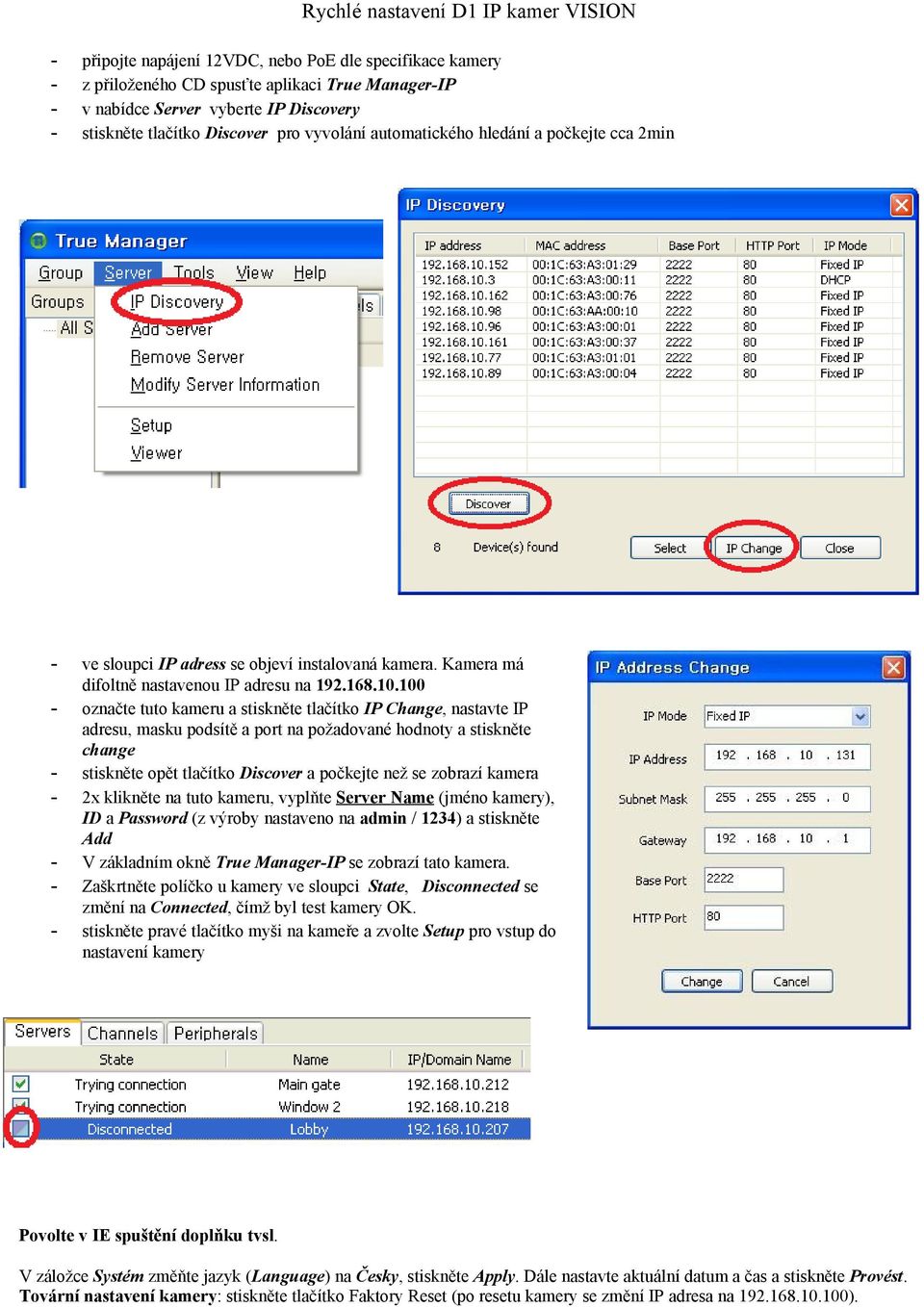
Task: Click IP address 192.168.10.218
Action: [x=458, y=1107]
